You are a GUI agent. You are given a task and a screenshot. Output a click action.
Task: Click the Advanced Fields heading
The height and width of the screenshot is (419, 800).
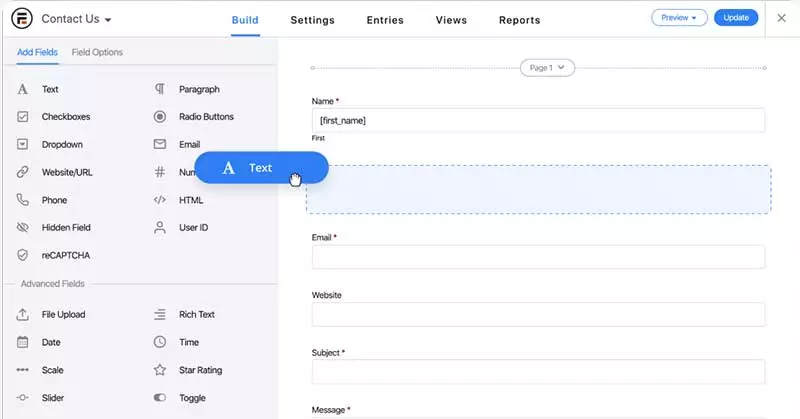[x=53, y=284]
